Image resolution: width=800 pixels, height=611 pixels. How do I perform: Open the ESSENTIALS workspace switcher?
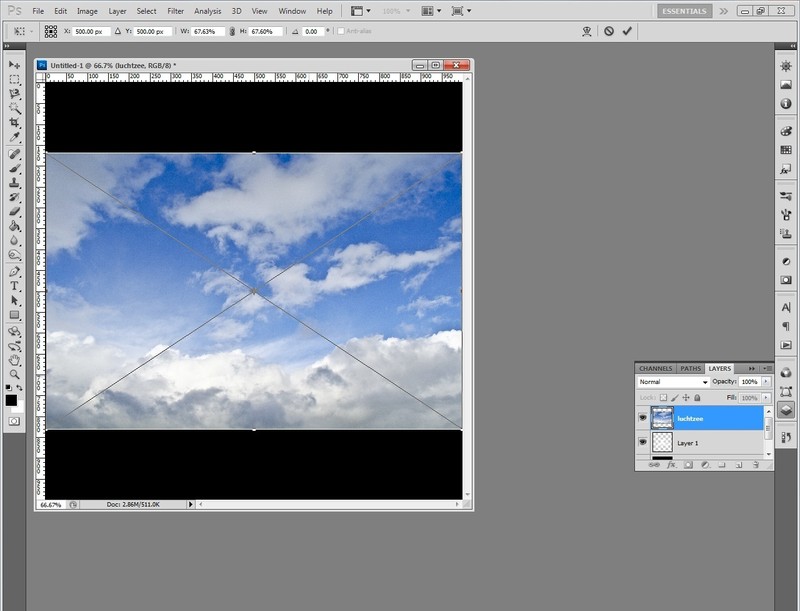click(x=685, y=11)
